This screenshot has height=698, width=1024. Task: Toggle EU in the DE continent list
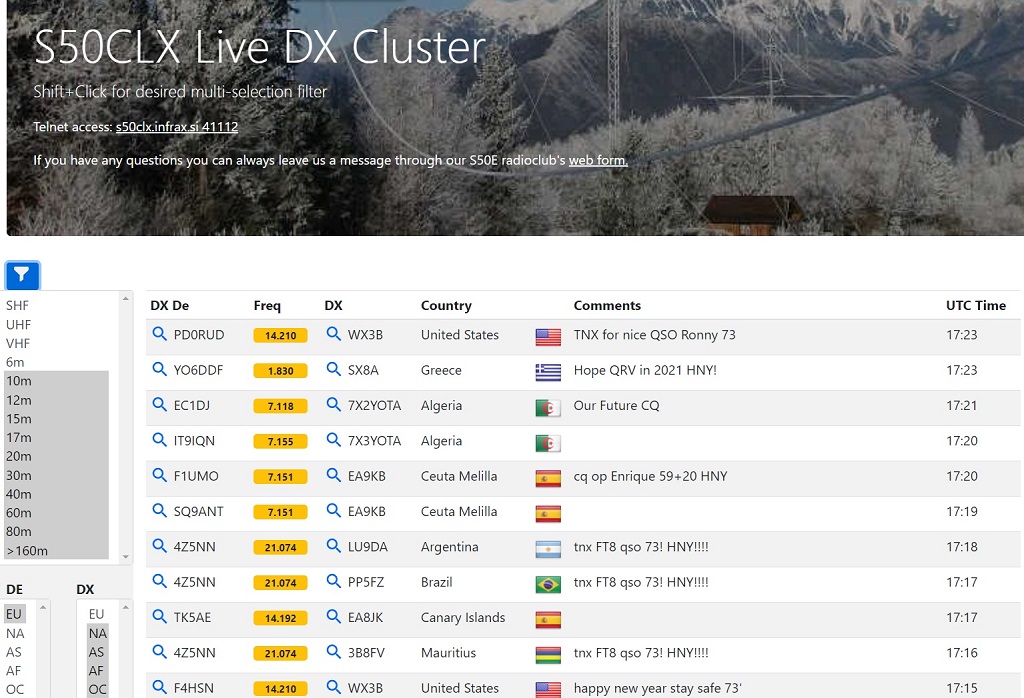coord(14,614)
